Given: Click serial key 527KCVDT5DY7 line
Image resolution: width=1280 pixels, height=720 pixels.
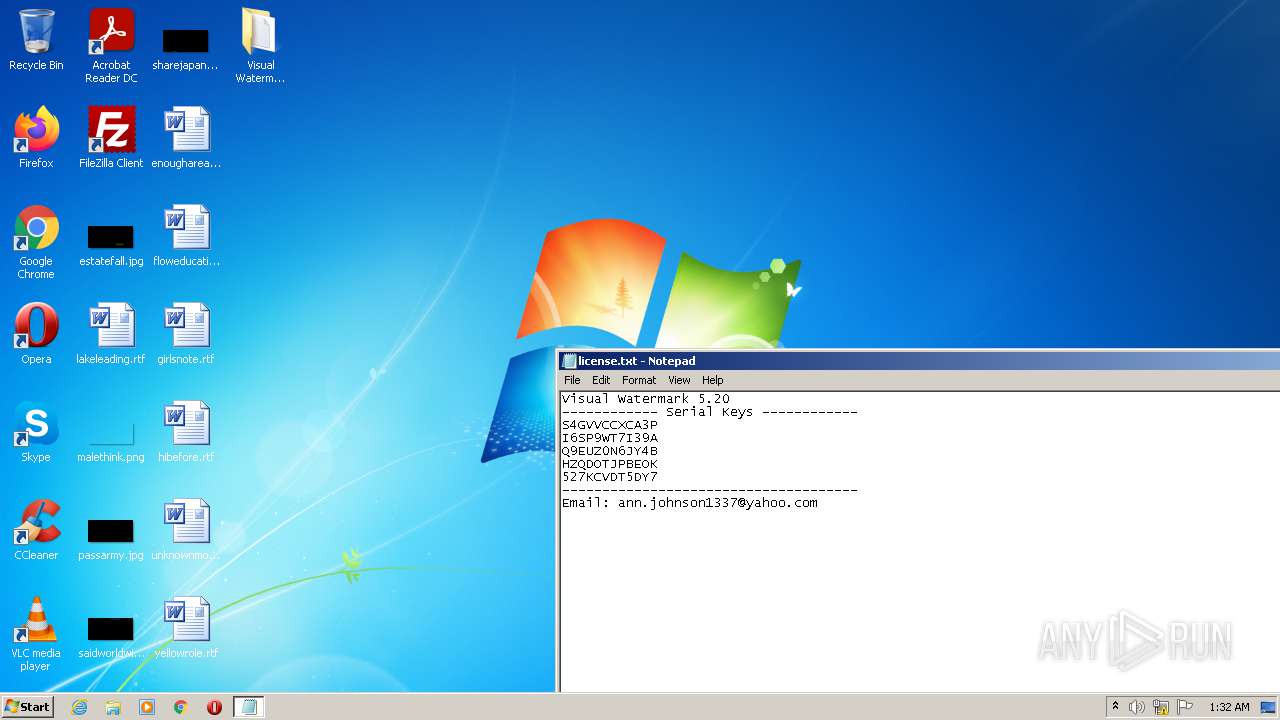Looking at the screenshot, I should coord(610,477).
